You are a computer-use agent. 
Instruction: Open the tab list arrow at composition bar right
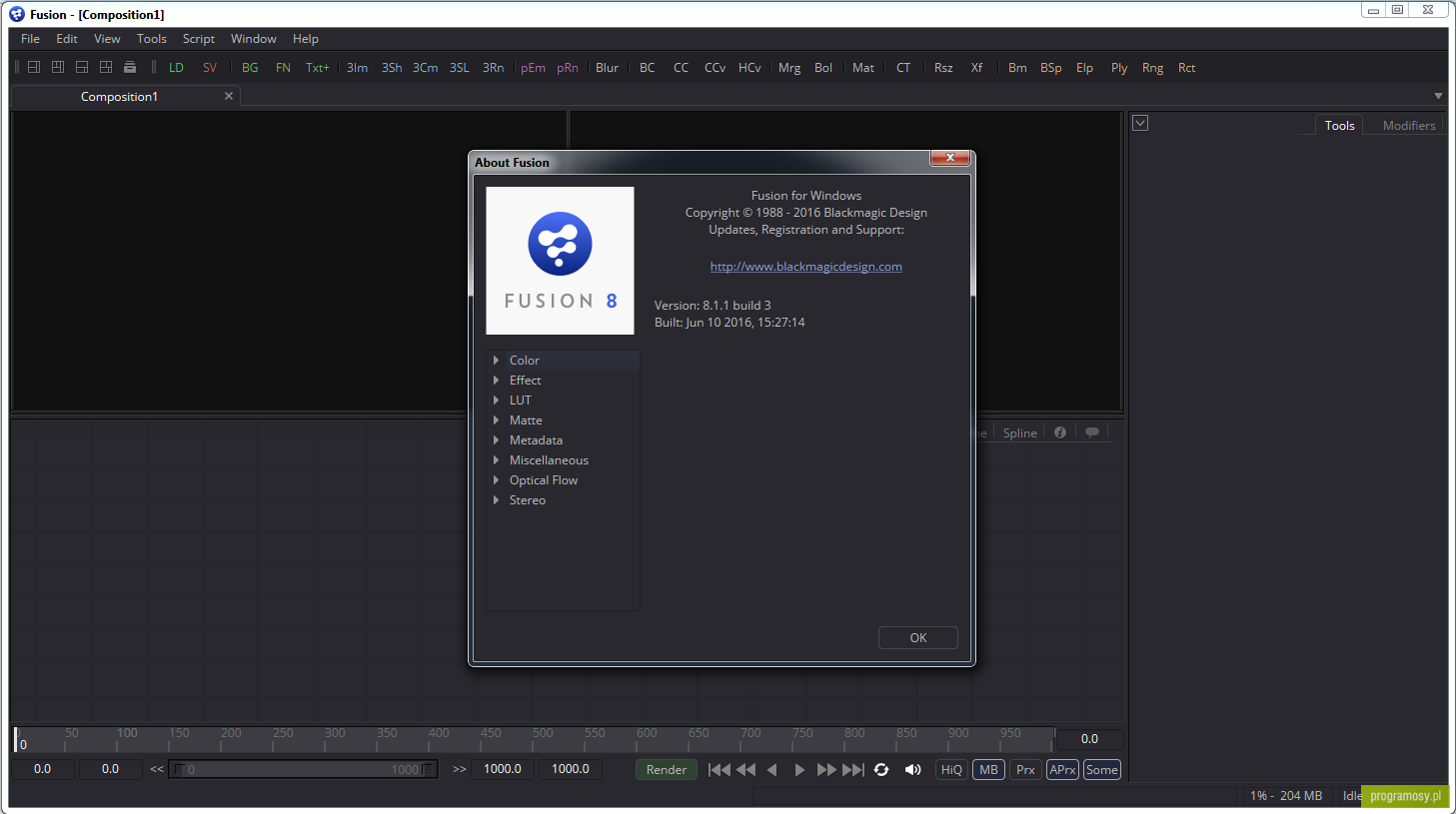[1438, 96]
